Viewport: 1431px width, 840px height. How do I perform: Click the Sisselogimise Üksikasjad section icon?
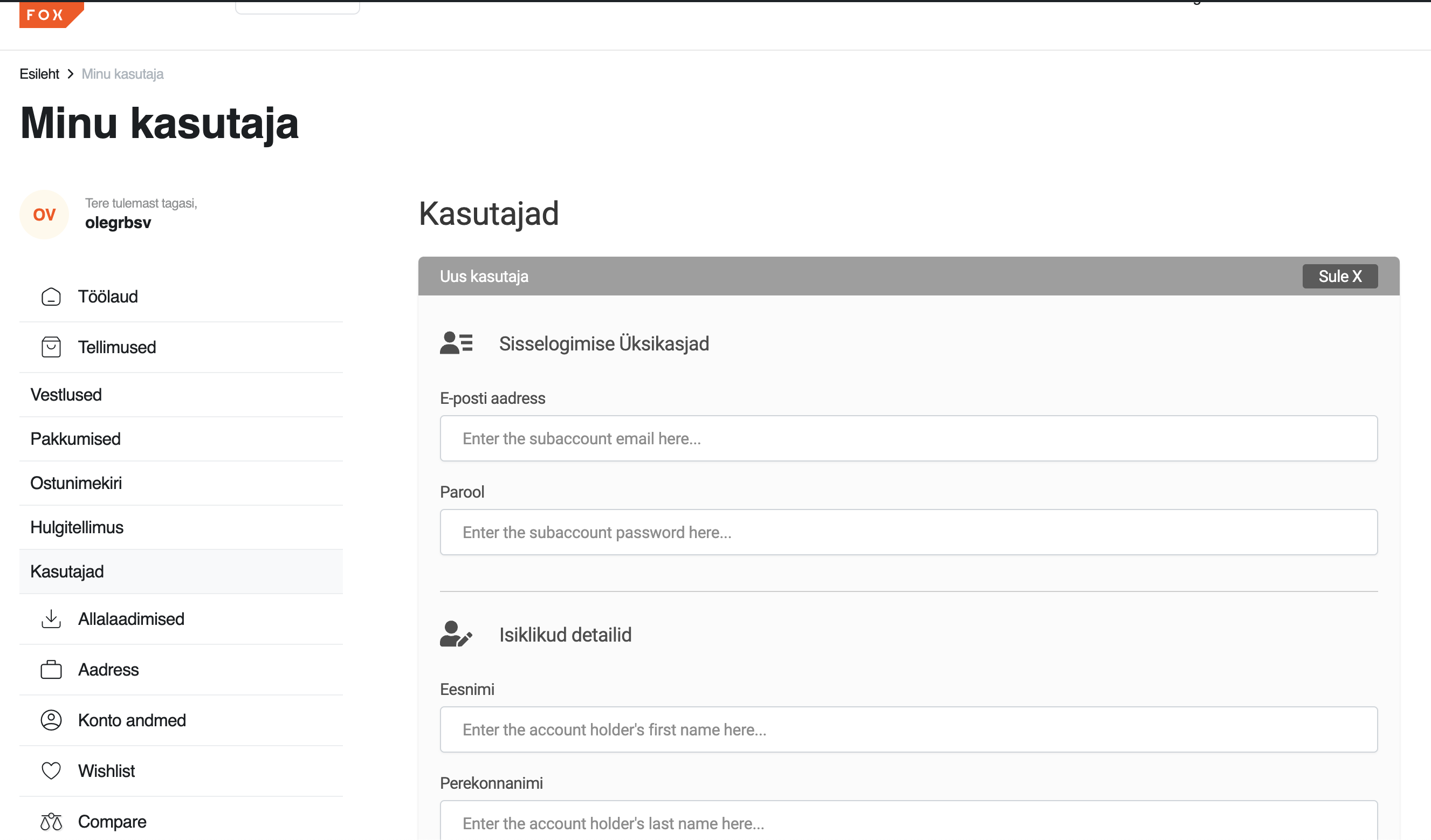[x=456, y=343]
